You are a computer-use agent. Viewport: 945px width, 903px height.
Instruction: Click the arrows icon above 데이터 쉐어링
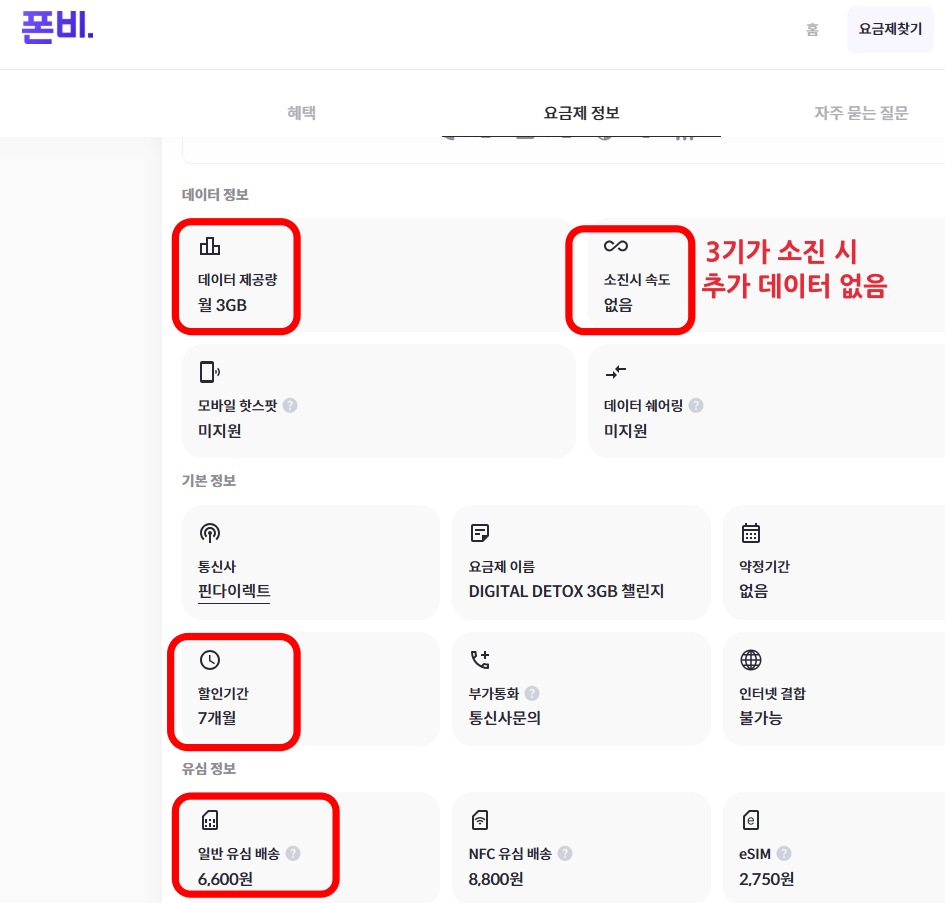click(617, 371)
